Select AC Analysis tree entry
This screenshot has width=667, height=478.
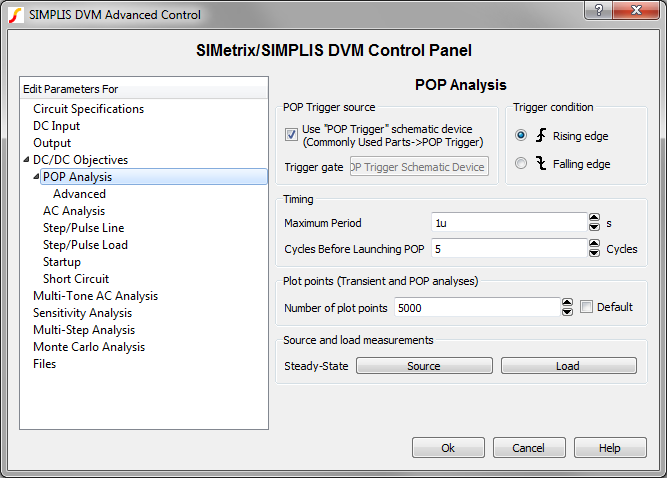(x=74, y=211)
